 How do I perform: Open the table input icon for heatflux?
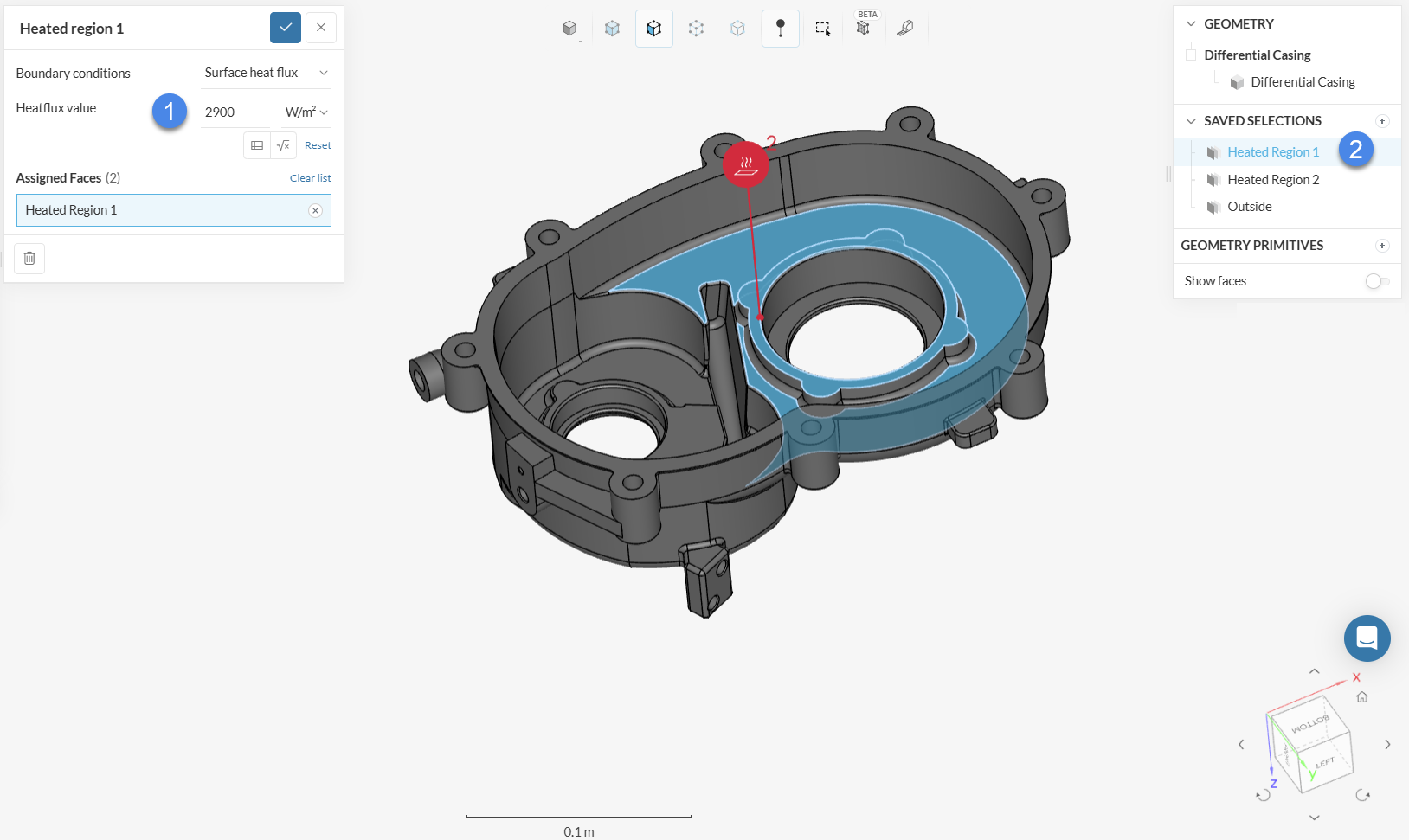(257, 145)
